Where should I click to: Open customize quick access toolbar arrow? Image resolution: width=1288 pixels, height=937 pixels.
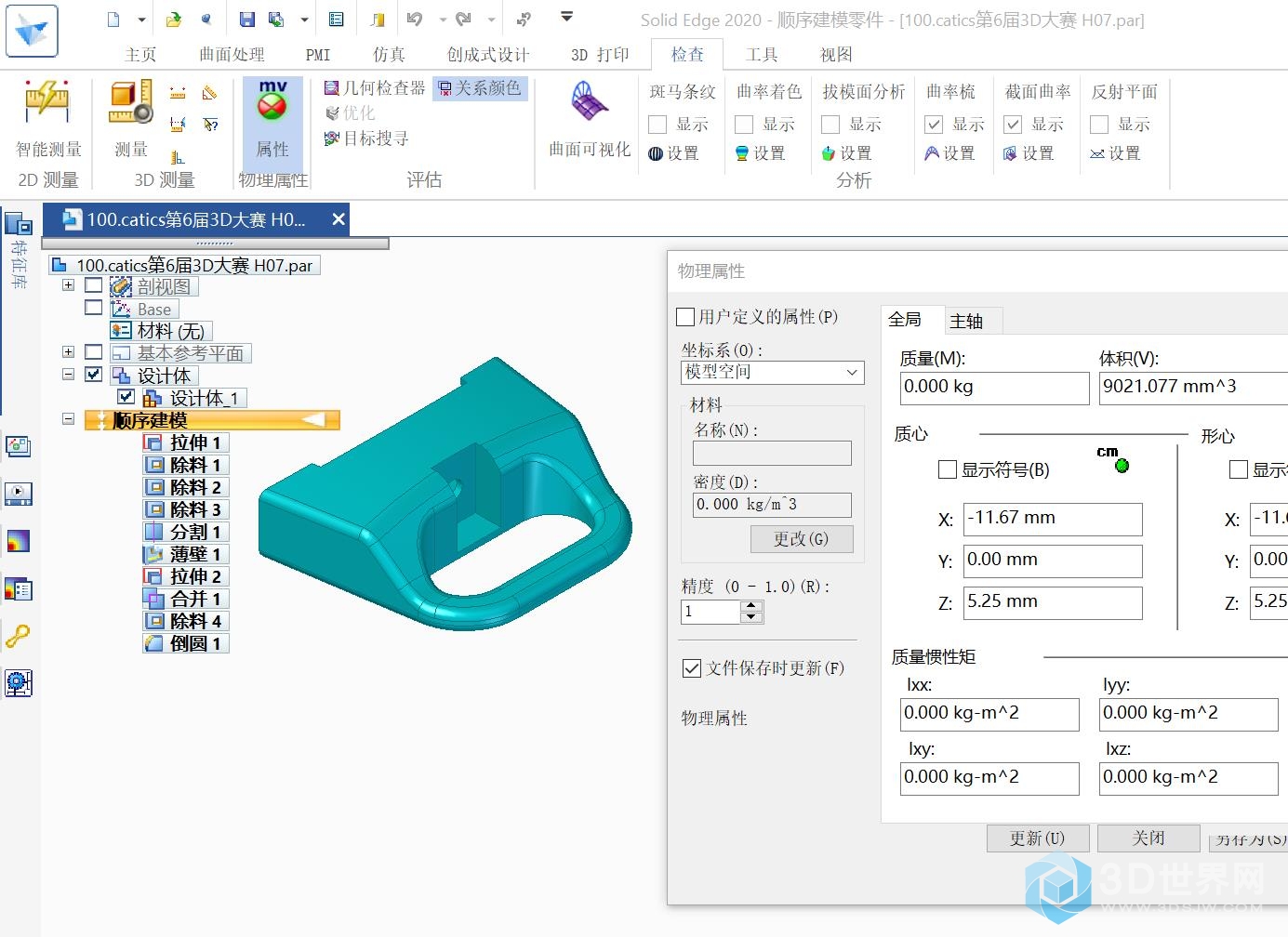(x=566, y=17)
